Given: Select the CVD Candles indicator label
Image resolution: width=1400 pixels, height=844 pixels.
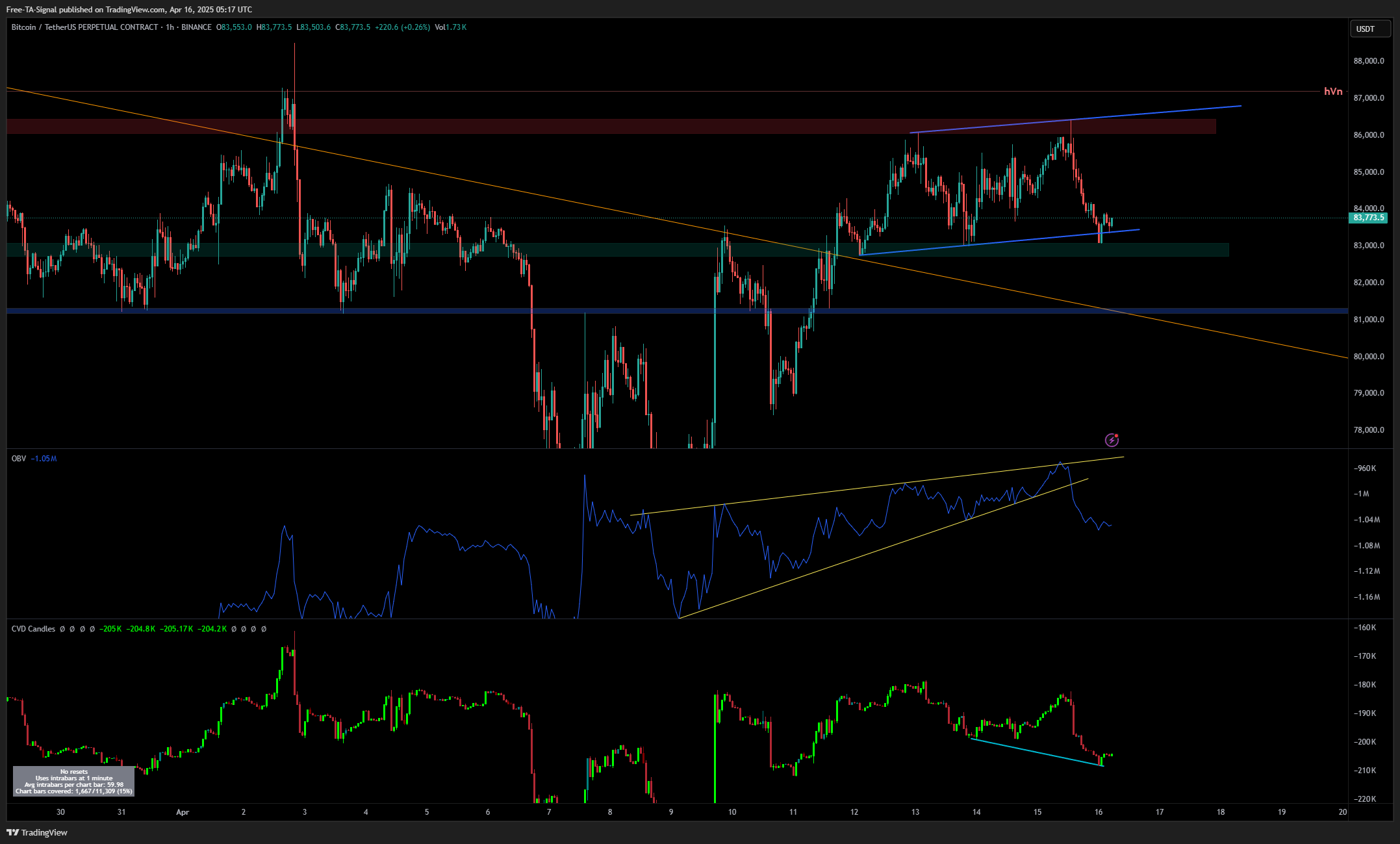Looking at the screenshot, I should [x=33, y=629].
